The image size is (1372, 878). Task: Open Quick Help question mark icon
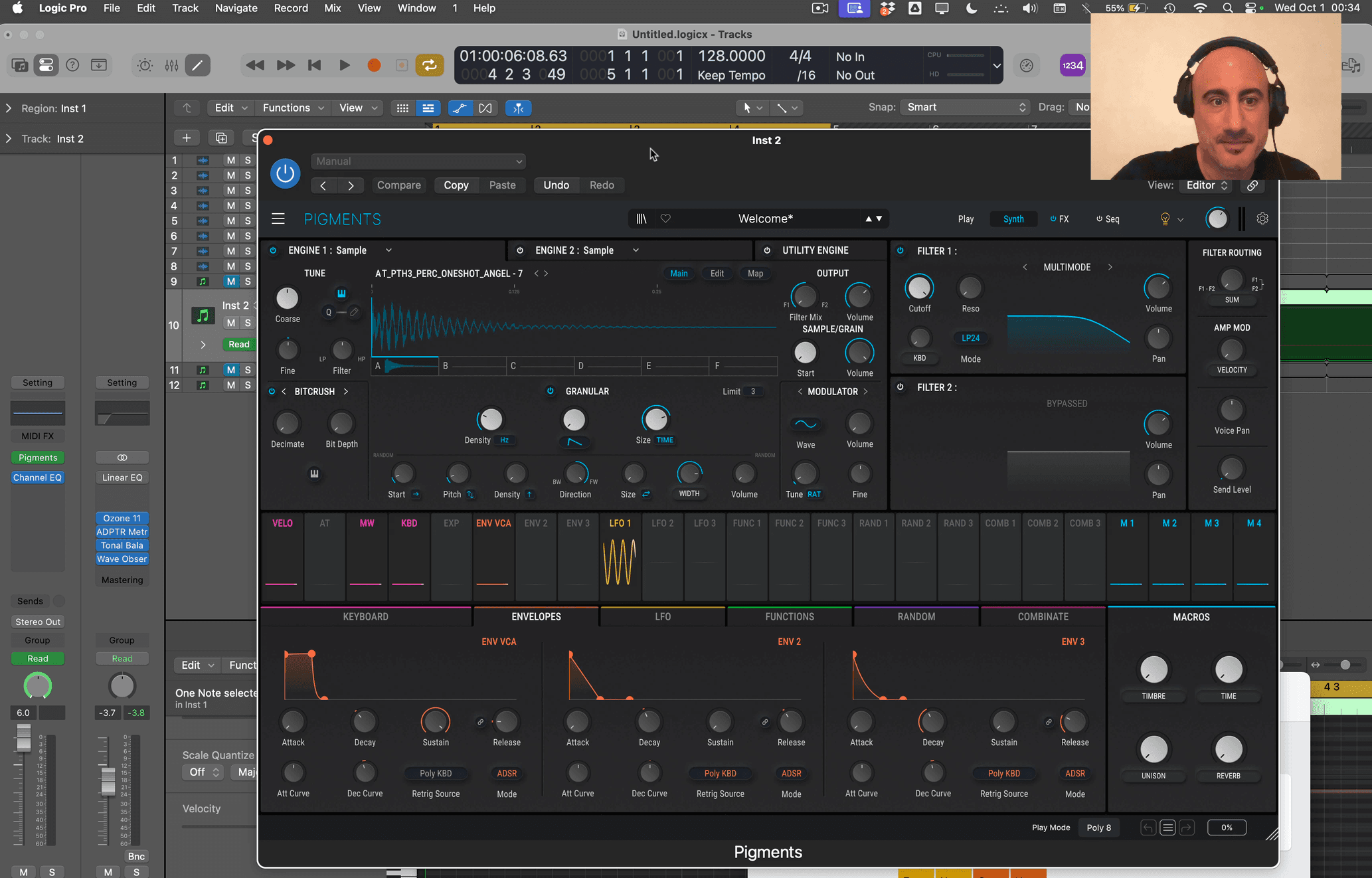(72, 65)
